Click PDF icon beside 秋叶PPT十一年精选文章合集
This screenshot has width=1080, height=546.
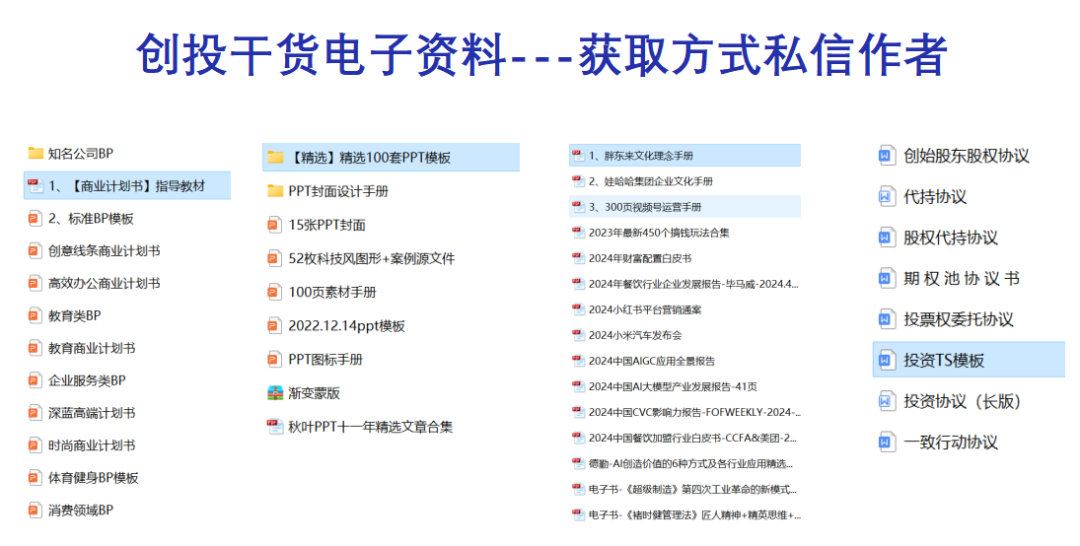[276, 427]
